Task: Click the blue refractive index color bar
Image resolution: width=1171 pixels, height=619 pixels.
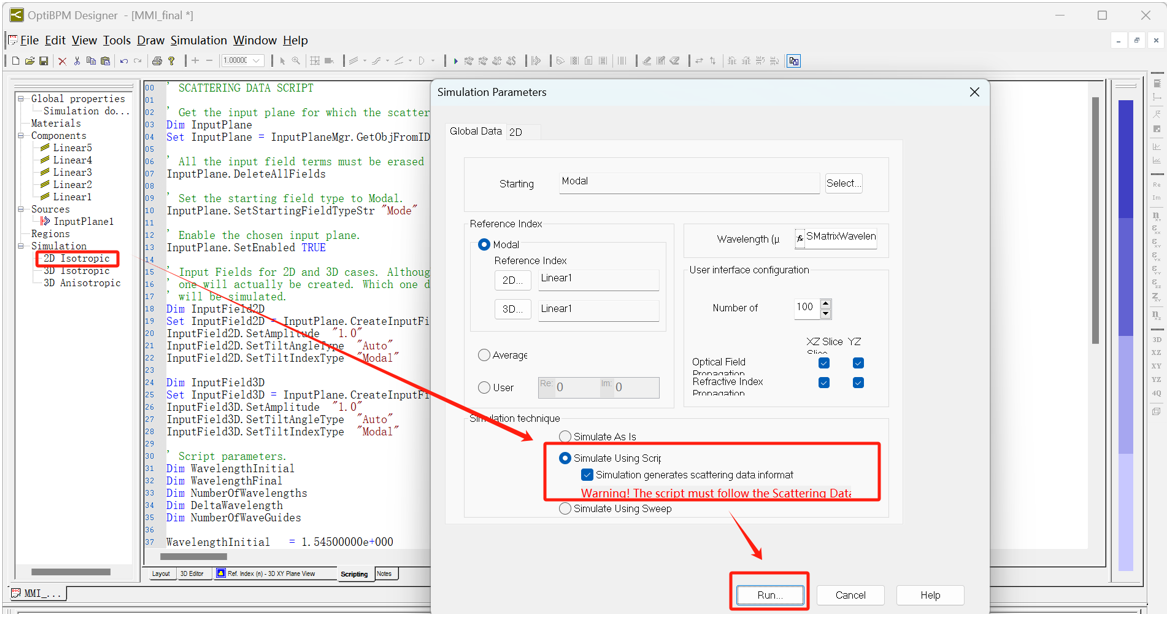Action: (1125, 300)
